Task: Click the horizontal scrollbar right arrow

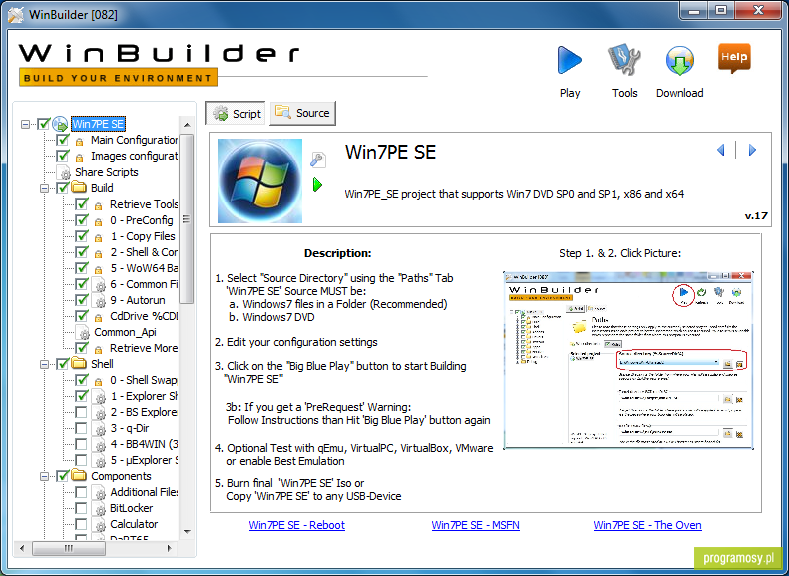Action: pos(170,548)
